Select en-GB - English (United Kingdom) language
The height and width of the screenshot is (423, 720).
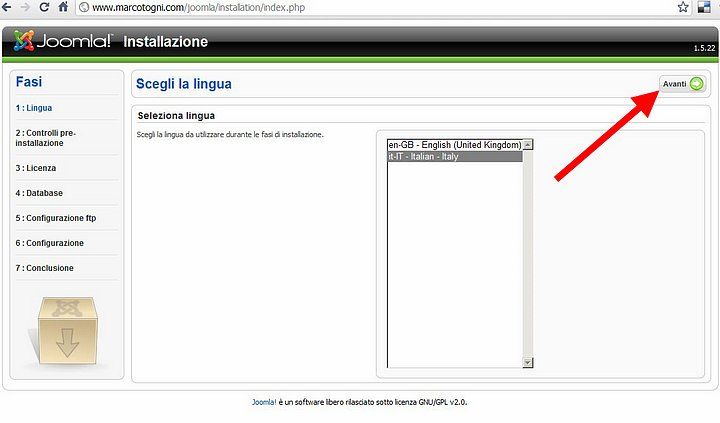[x=455, y=145]
